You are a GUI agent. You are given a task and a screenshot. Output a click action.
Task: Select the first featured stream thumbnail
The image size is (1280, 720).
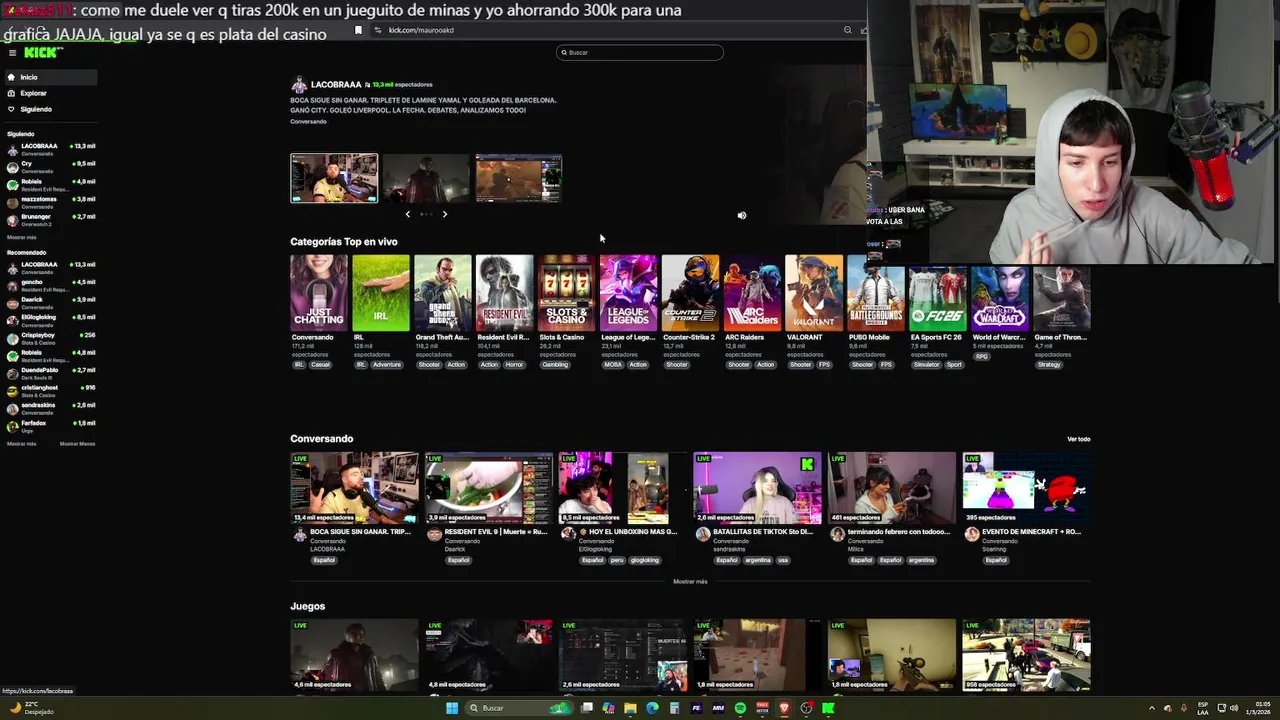coord(334,178)
